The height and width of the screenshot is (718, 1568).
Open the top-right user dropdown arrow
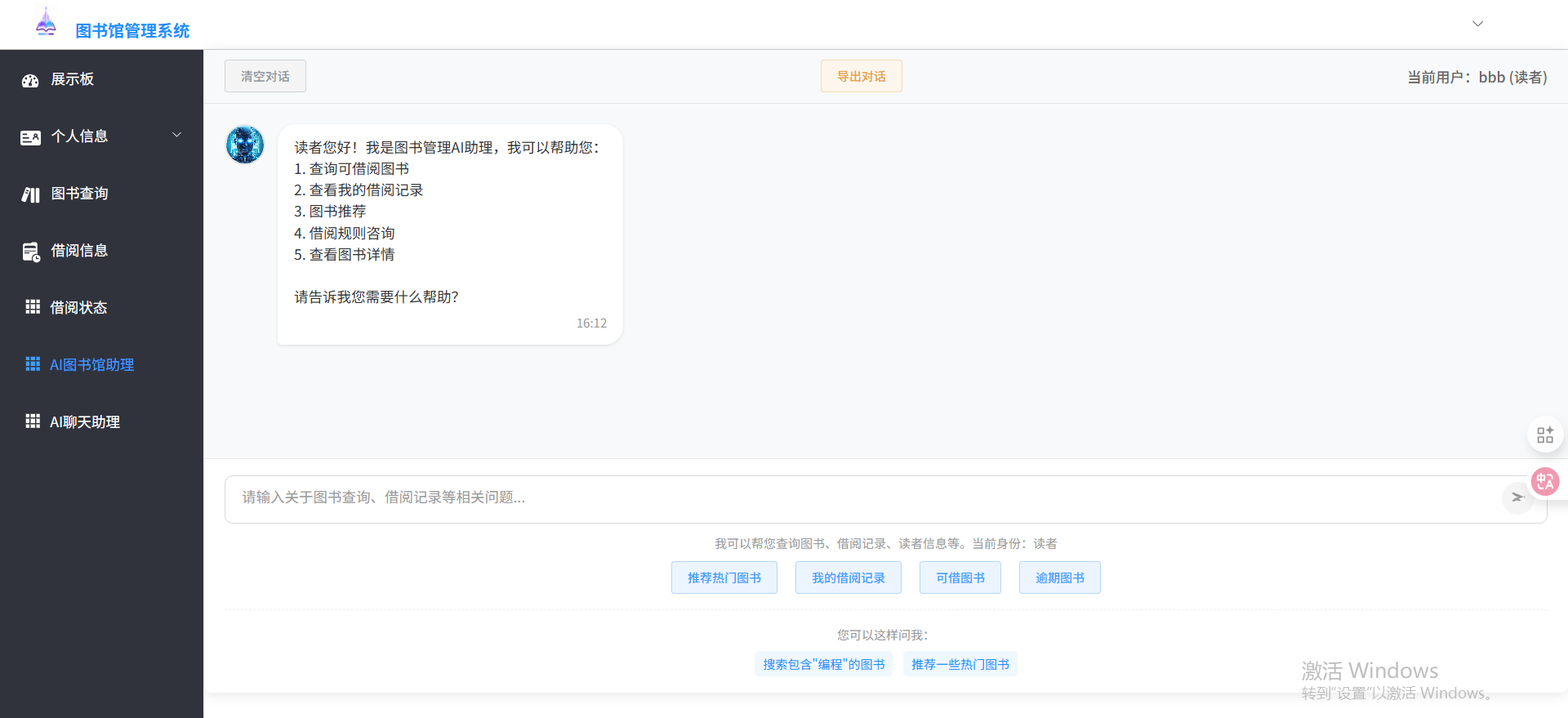pos(1477,24)
